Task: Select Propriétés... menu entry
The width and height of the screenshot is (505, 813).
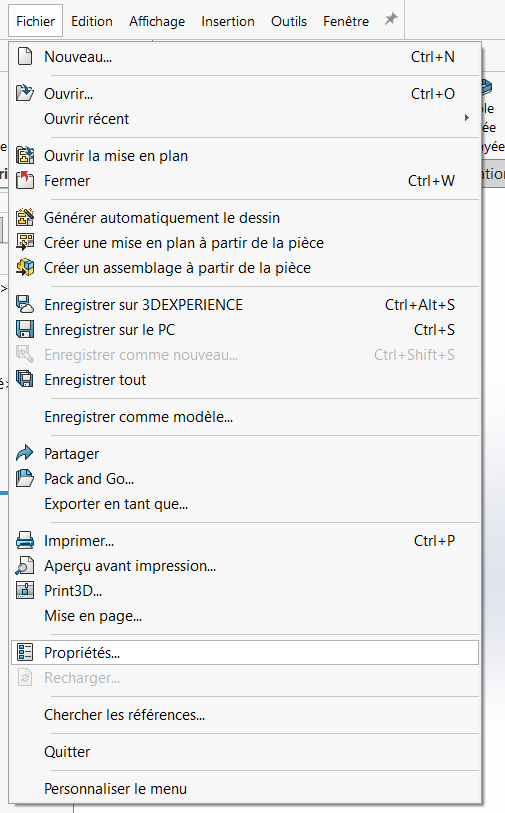Action: [245, 652]
